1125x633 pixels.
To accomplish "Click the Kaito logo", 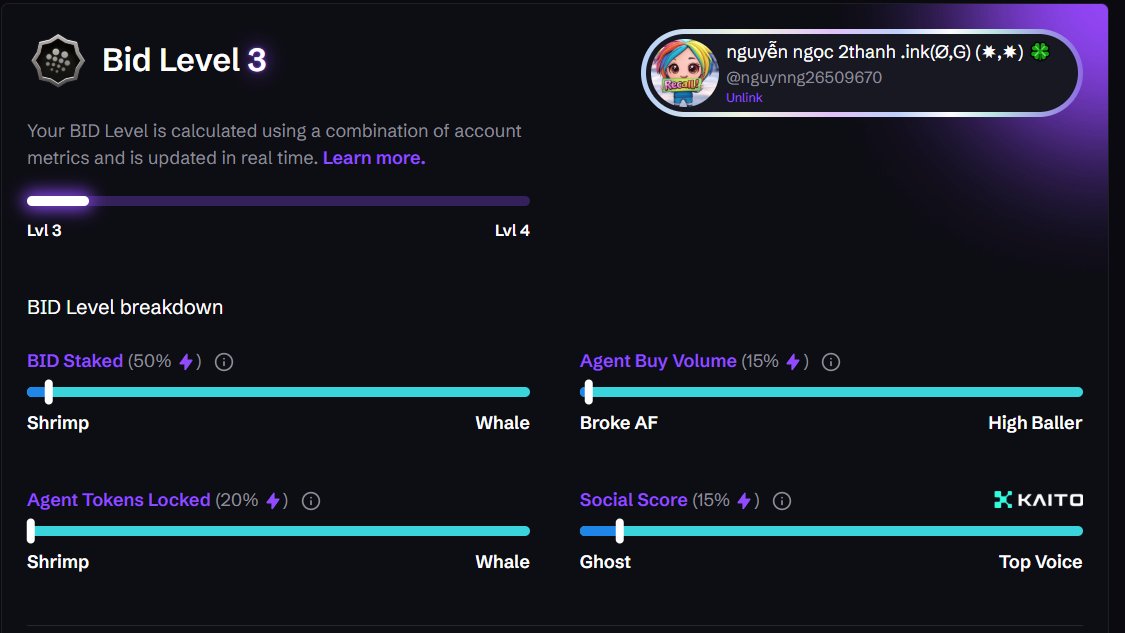I will [1038, 500].
